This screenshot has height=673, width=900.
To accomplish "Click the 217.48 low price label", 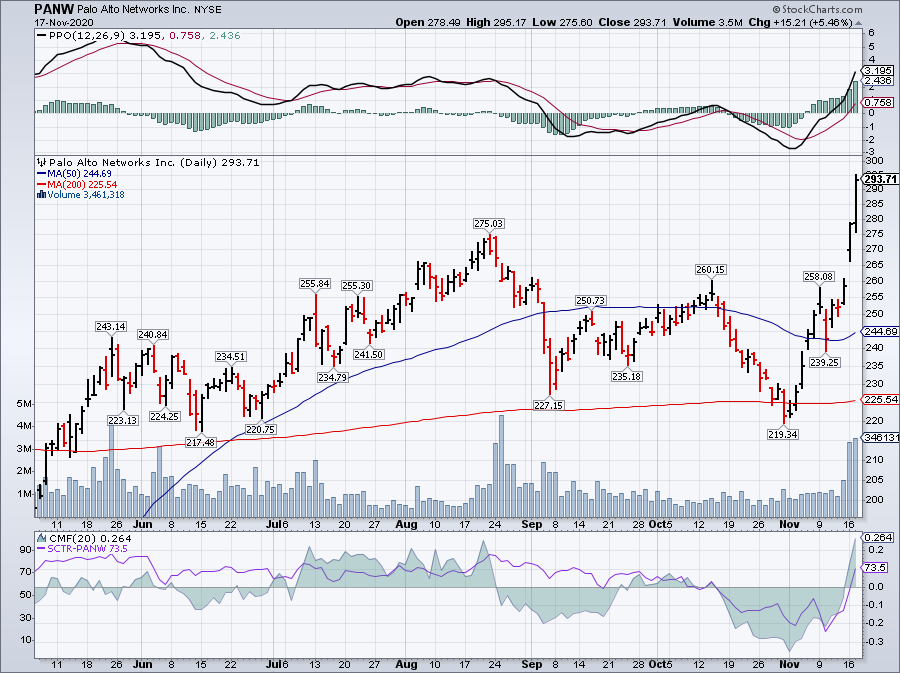I will 200,442.
